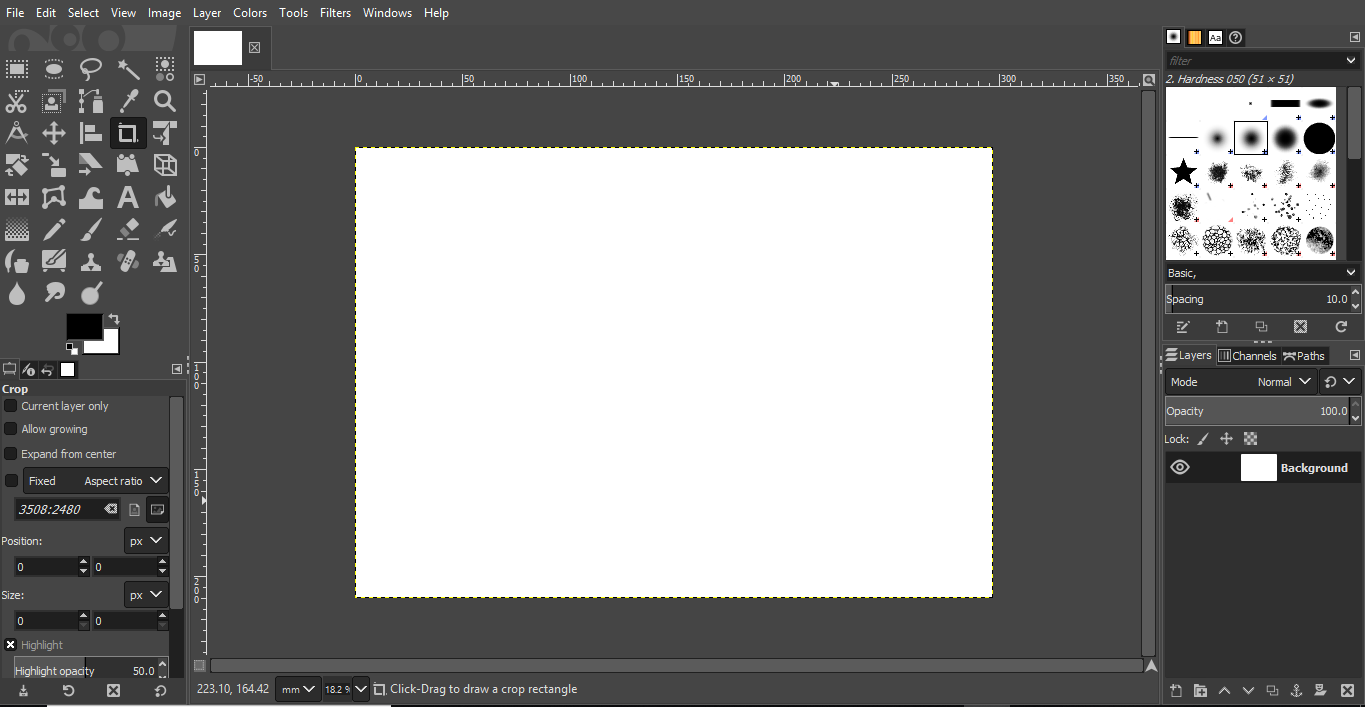
Task: Select the Foreground Select tool
Action: (x=54, y=101)
